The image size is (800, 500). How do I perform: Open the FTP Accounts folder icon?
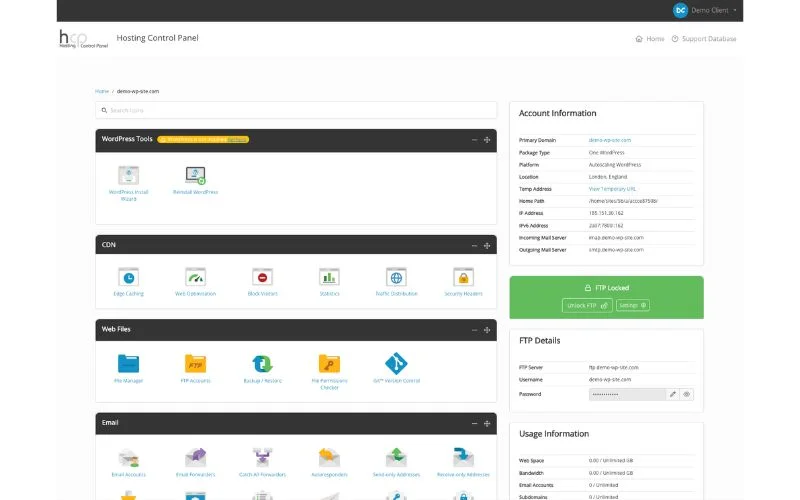pos(195,364)
